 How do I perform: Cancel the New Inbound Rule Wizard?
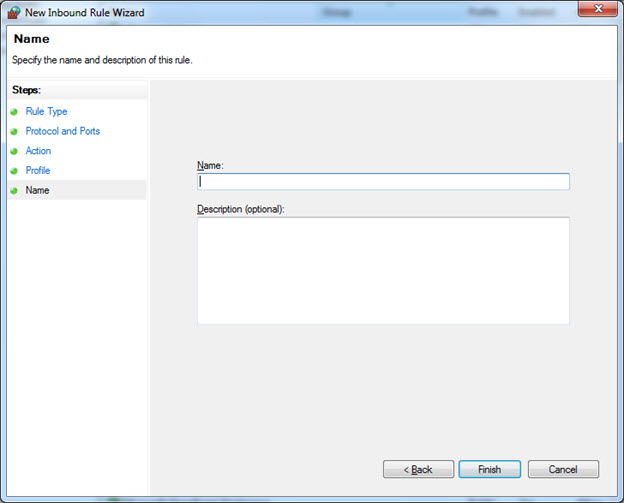click(x=563, y=469)
